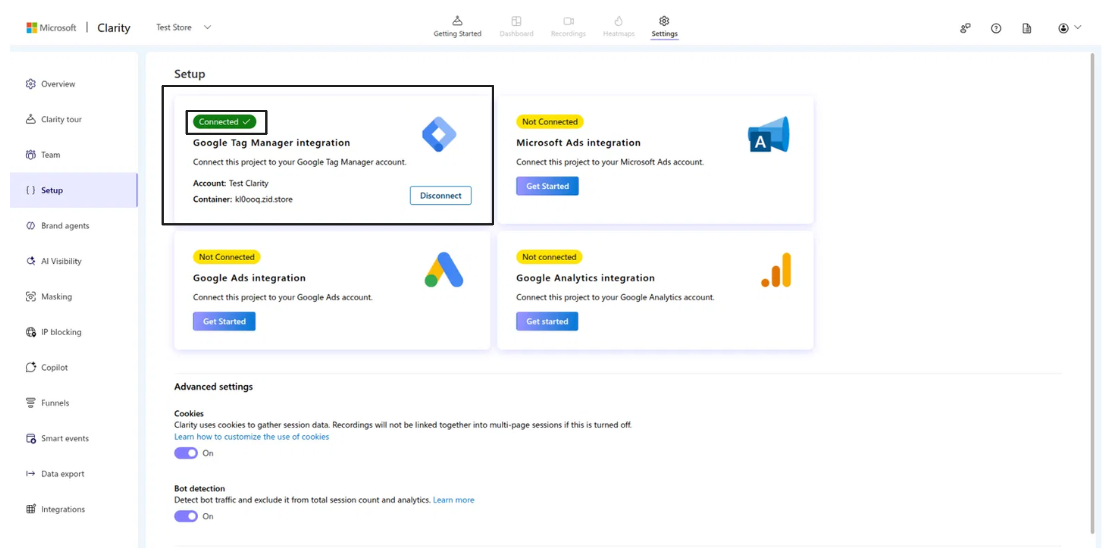
Task: Click the Microsoft Ads logo
Action: [769, 135]
